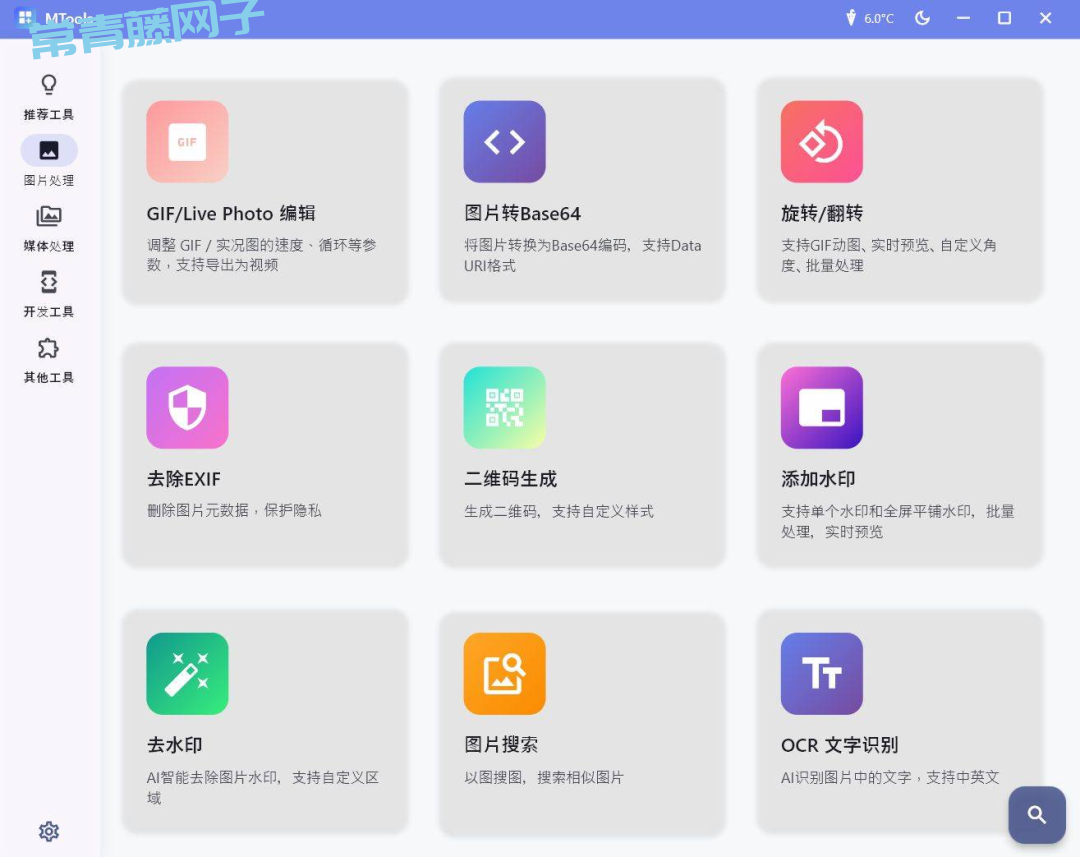Select the 图片处理 sidebar tab
The height and width of the screenshot is (857, 1080).
point(49,162)
